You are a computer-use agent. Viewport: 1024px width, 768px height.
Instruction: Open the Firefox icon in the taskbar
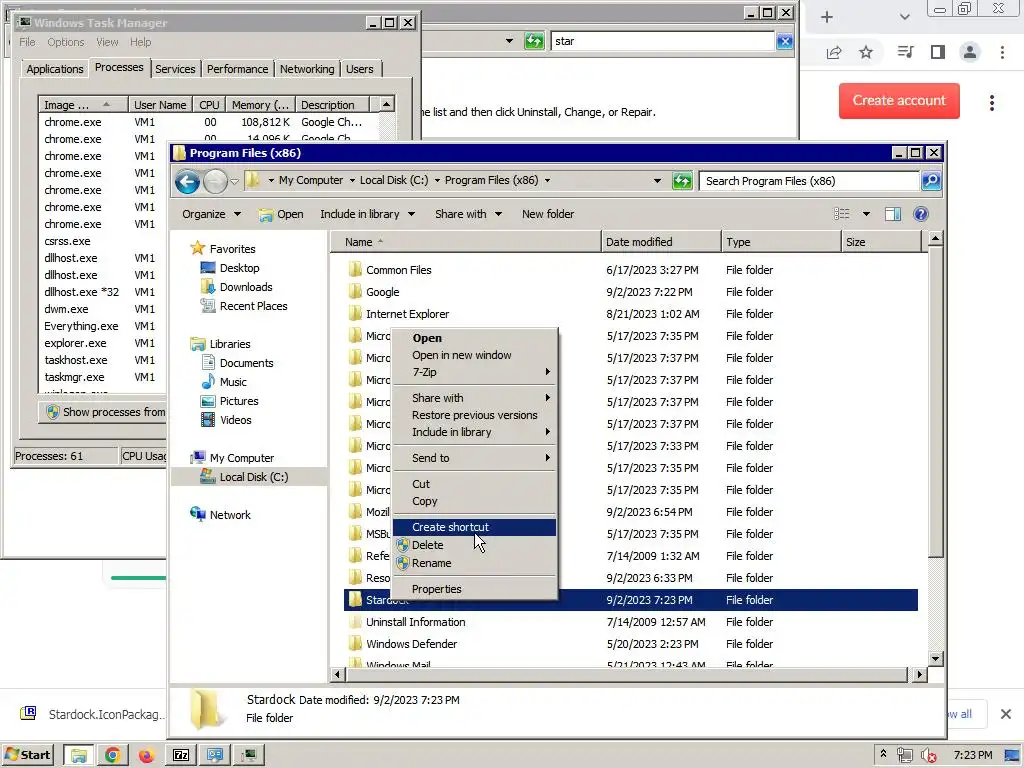146,756
